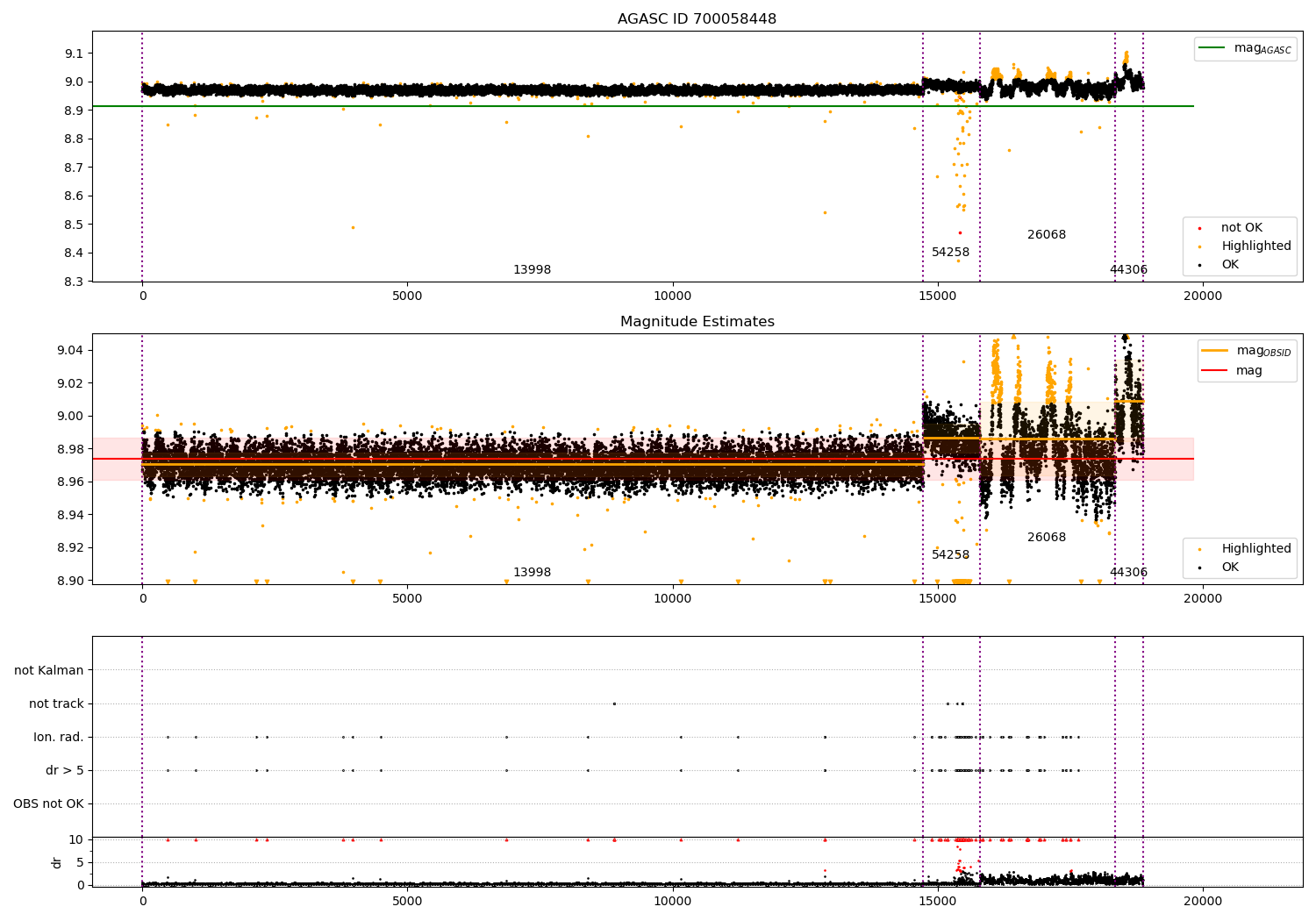Click x-axis tick 10000 under bottom dr plot
The width and height of the screenshot is (1316, 921).
(672, 902)
